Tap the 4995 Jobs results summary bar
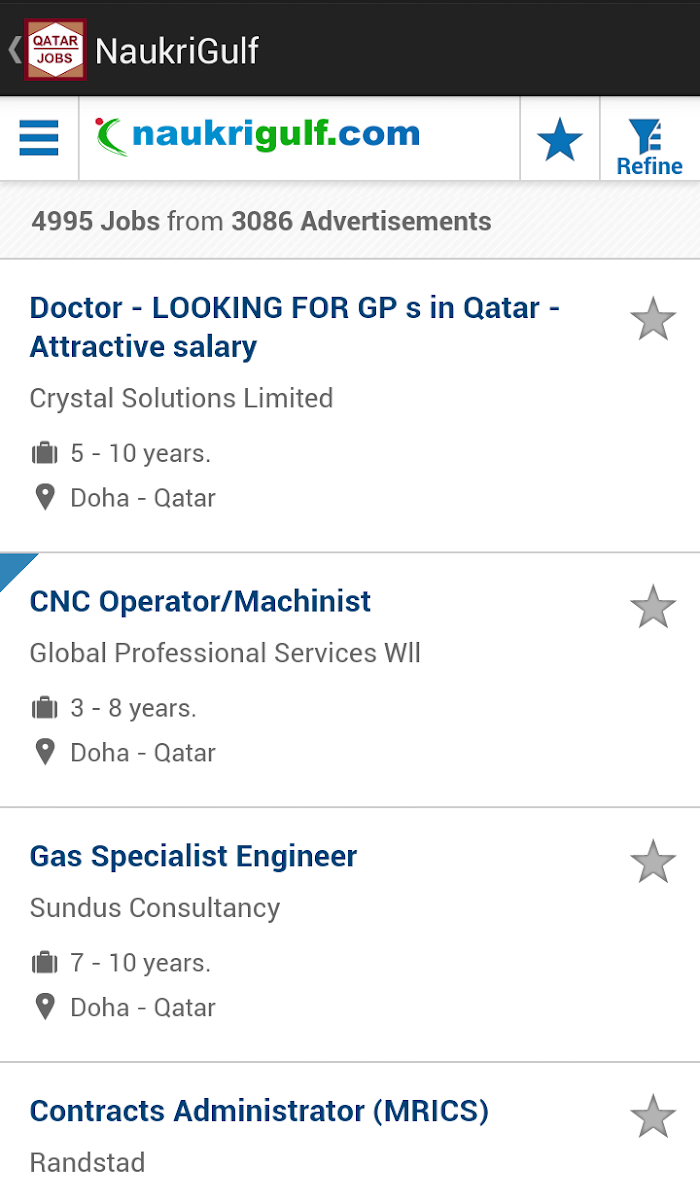Screen dimensions: 700x1204 350,221
